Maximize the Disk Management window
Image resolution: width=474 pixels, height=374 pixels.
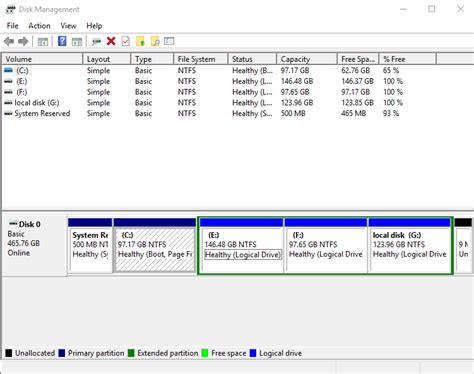click(x=432, y=9)
